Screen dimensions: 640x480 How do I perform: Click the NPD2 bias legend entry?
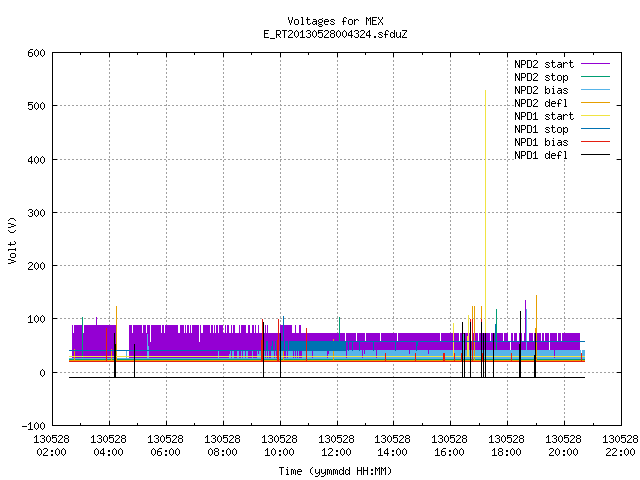point(562,90)
